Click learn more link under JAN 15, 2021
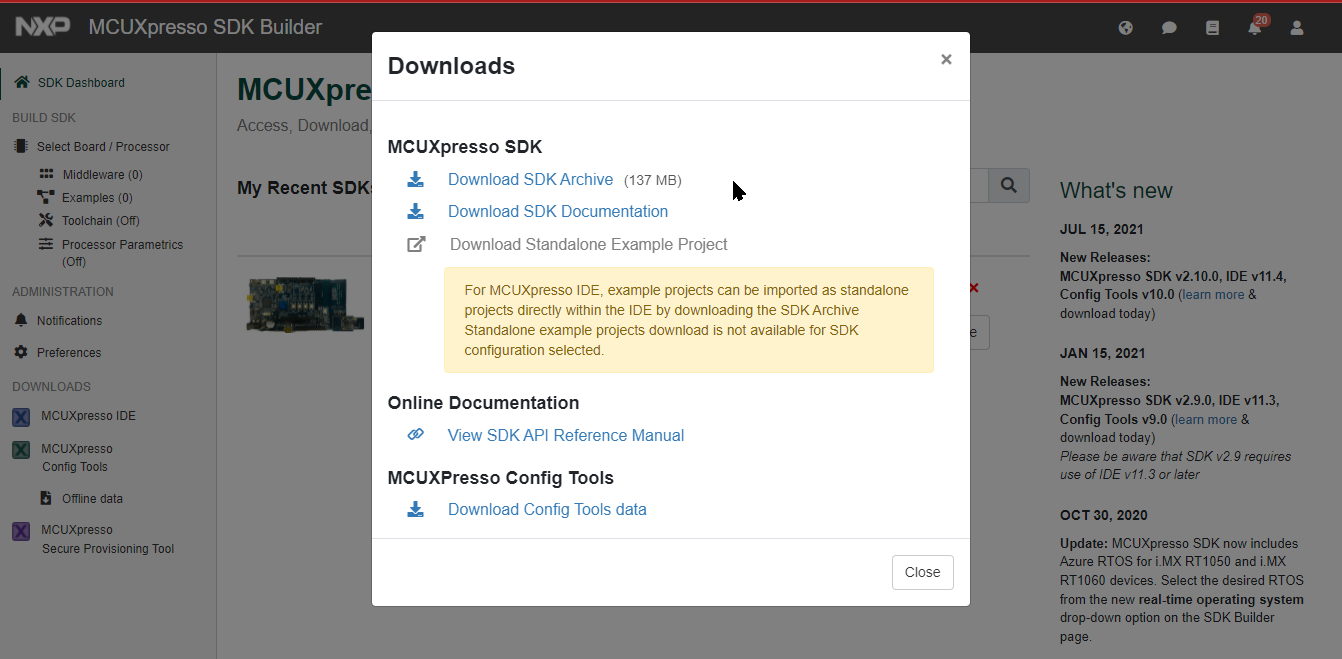The width and height of the screenshot is (1342, 659). [1206, 419]
